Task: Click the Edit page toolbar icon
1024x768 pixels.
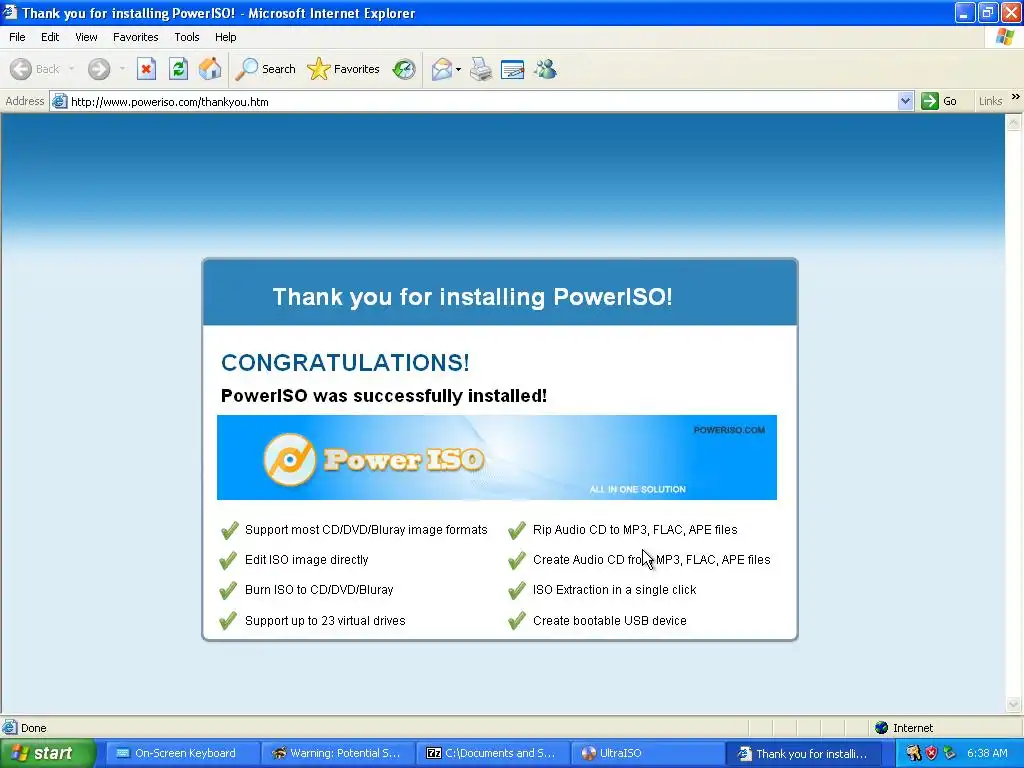Action: [513, 69]
